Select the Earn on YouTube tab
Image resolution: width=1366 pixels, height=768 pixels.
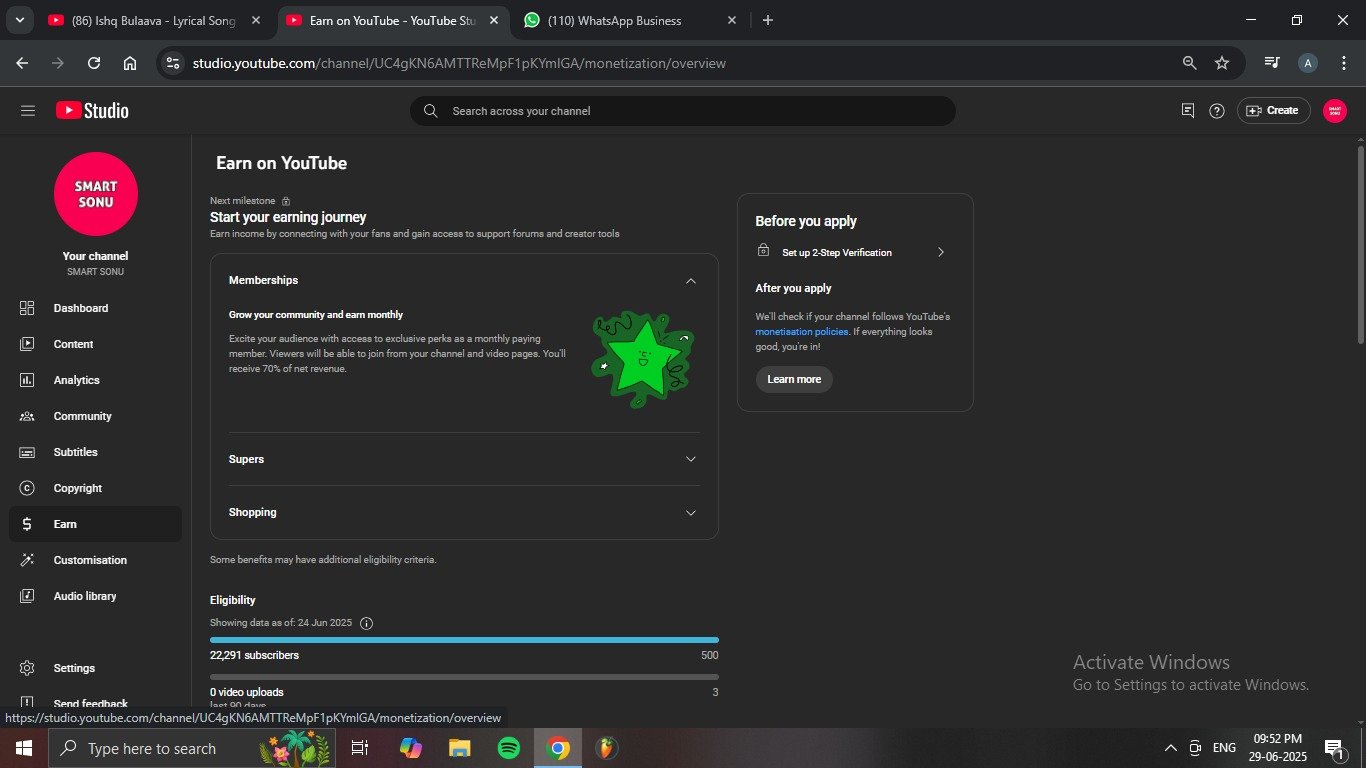pos(391,20)
